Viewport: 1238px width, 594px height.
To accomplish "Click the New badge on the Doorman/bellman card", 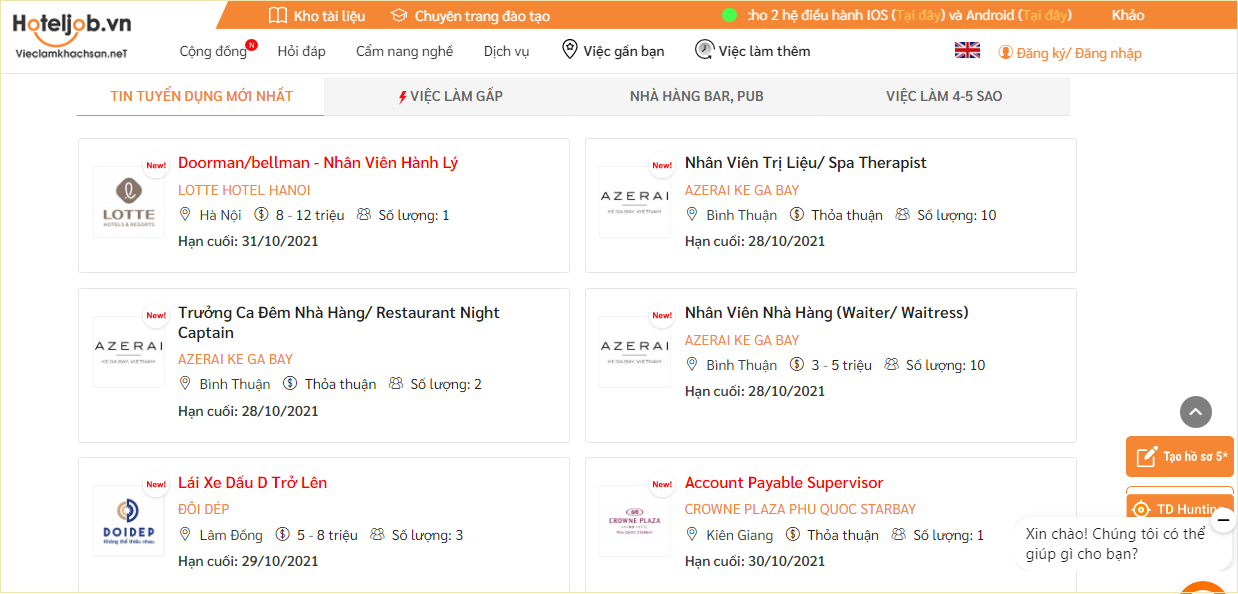I will tap(156, 165).
